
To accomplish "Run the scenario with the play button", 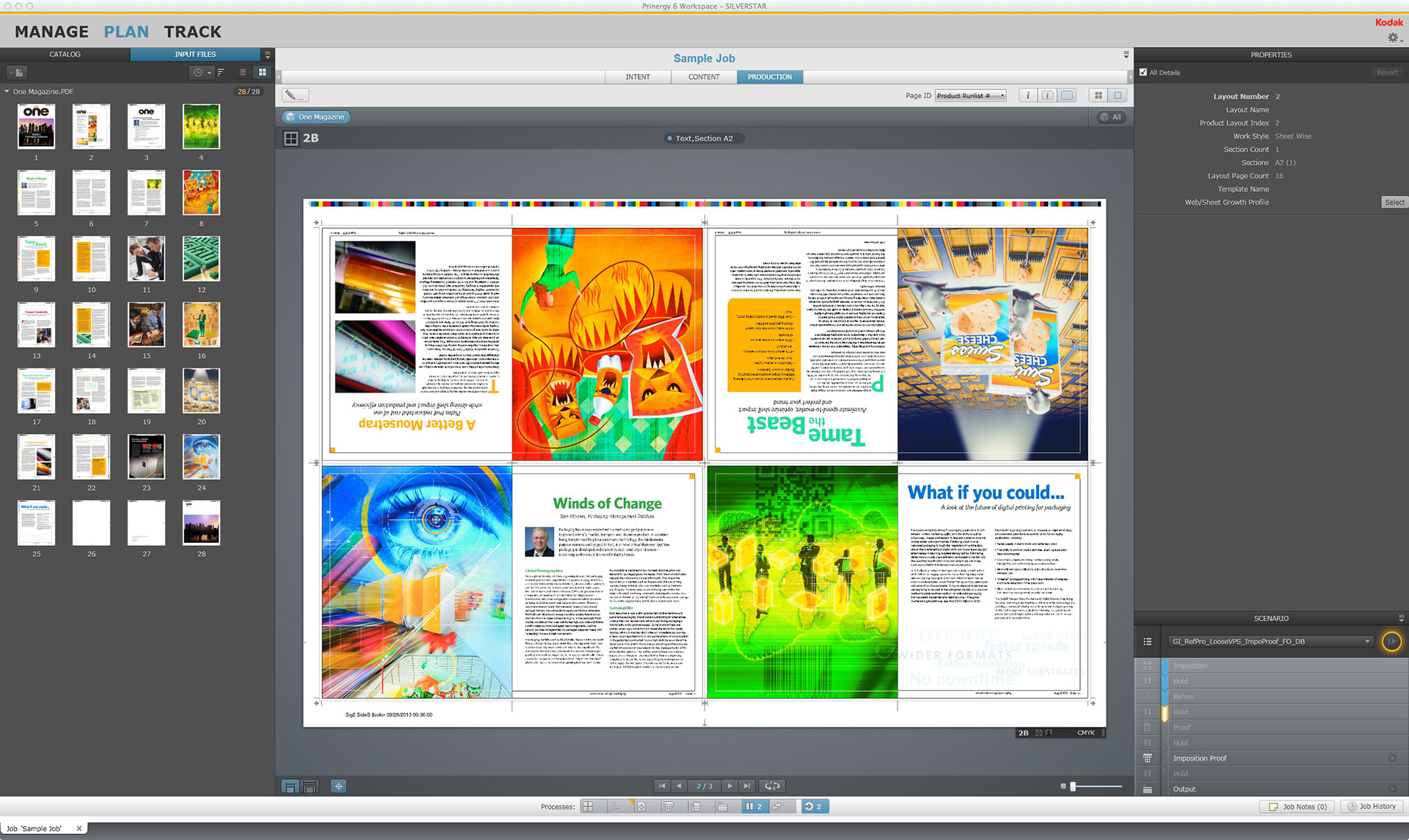I will click(1391, 641).
